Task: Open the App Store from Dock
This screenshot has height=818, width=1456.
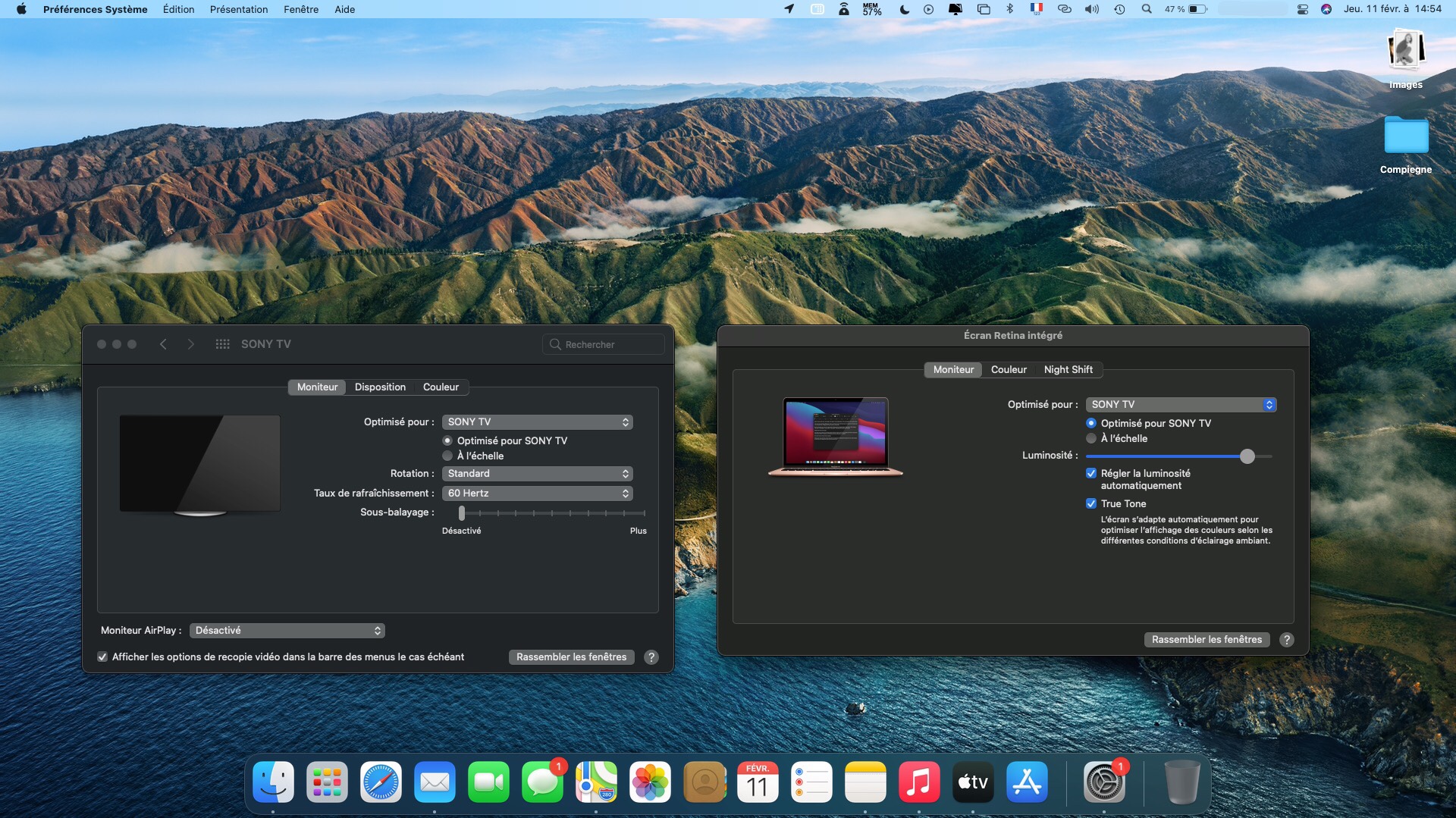Action: 1027,782
